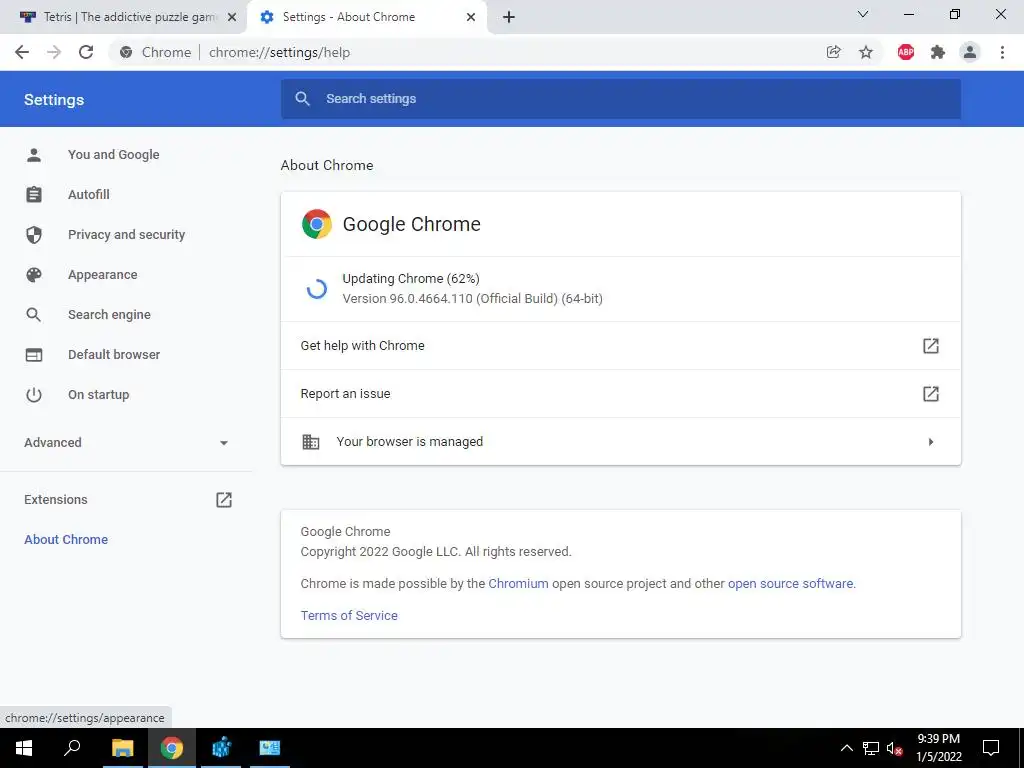This screenshot has height=768, width=1024.
Task: Select Search engine in the sidebar
Action: (x=109, y=315)
